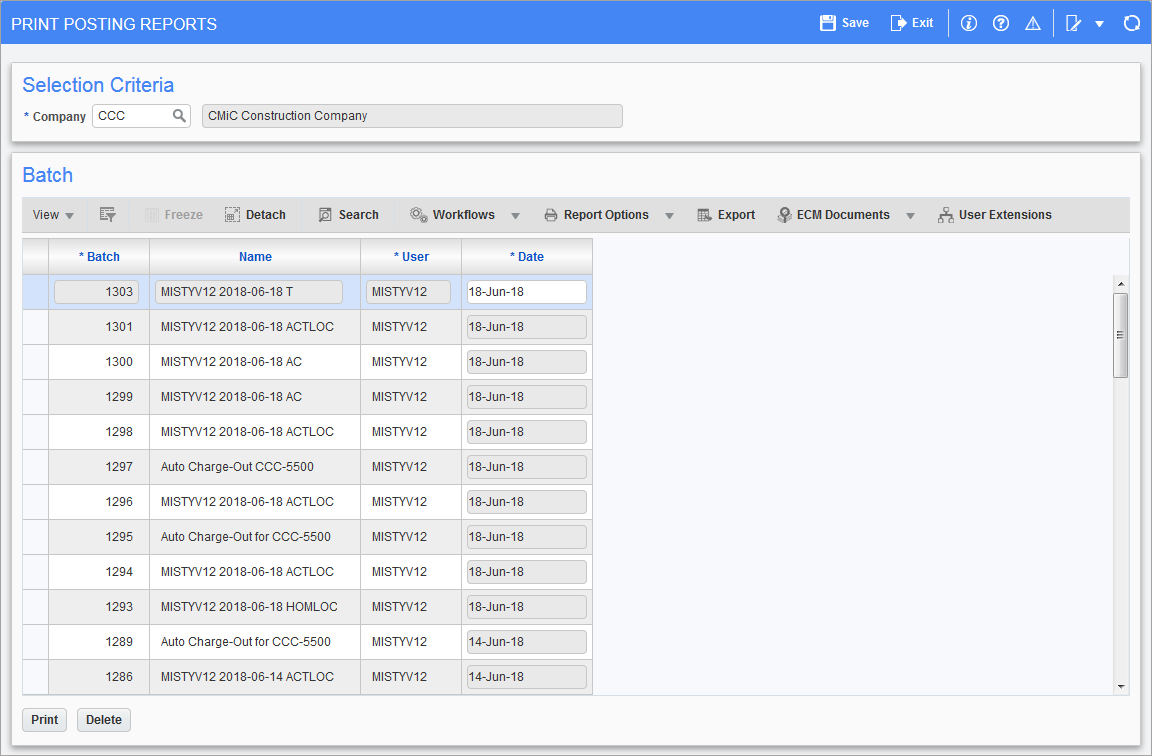The image size is (1152, 756).
Task: Click the warning triangle icon
Action: click(1033, 23)
